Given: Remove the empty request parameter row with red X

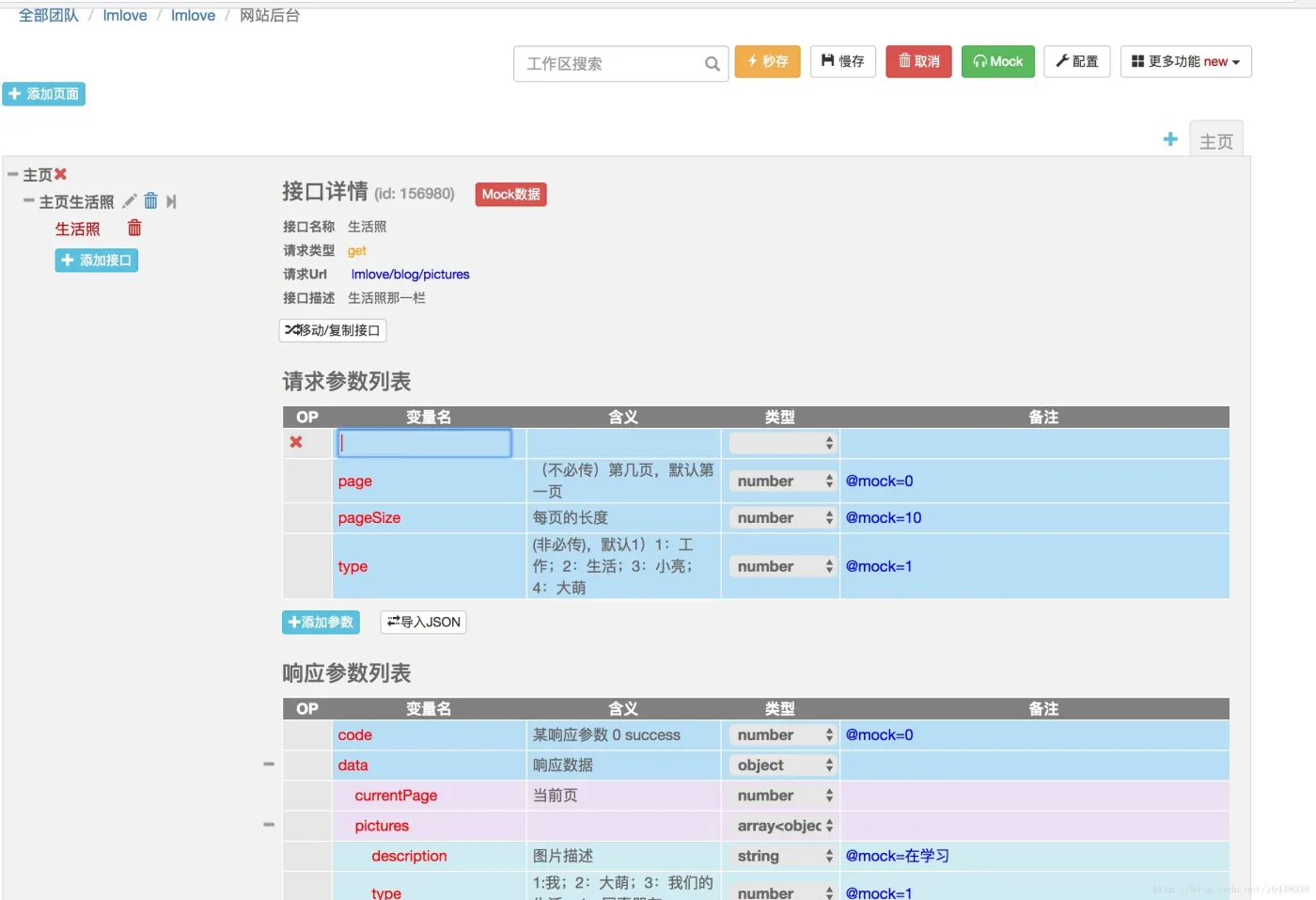Looking at the screenshot, I should [296, 442].
